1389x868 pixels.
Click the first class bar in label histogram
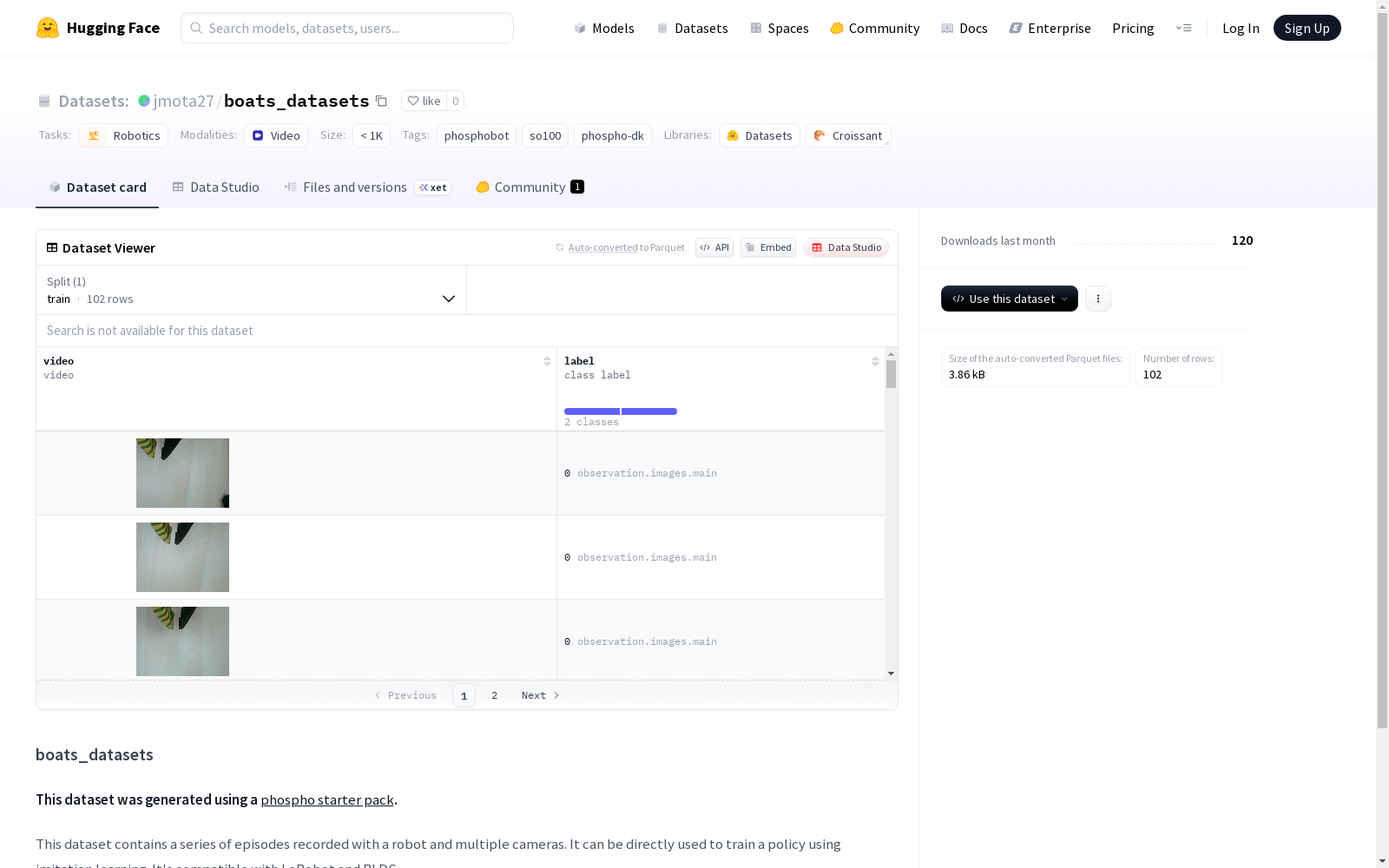point(592,411)
